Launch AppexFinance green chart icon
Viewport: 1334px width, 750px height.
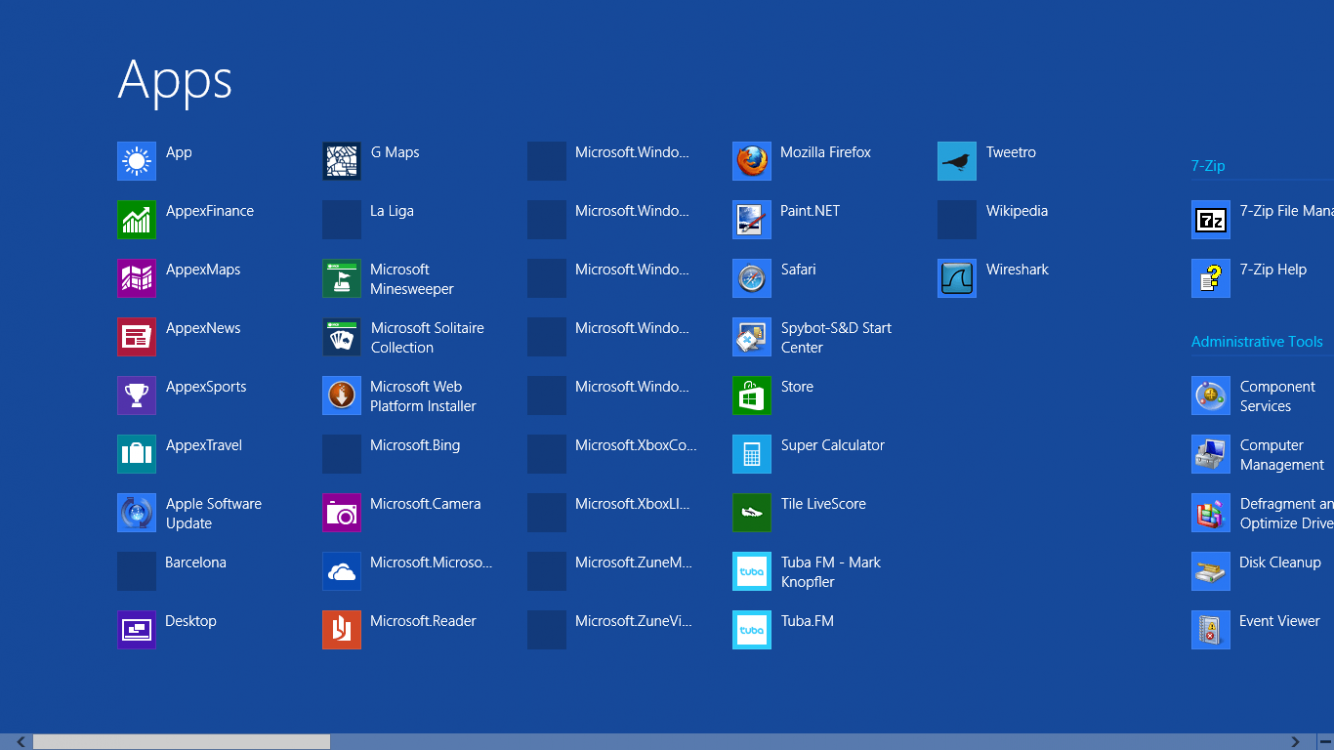click(136, 220)
